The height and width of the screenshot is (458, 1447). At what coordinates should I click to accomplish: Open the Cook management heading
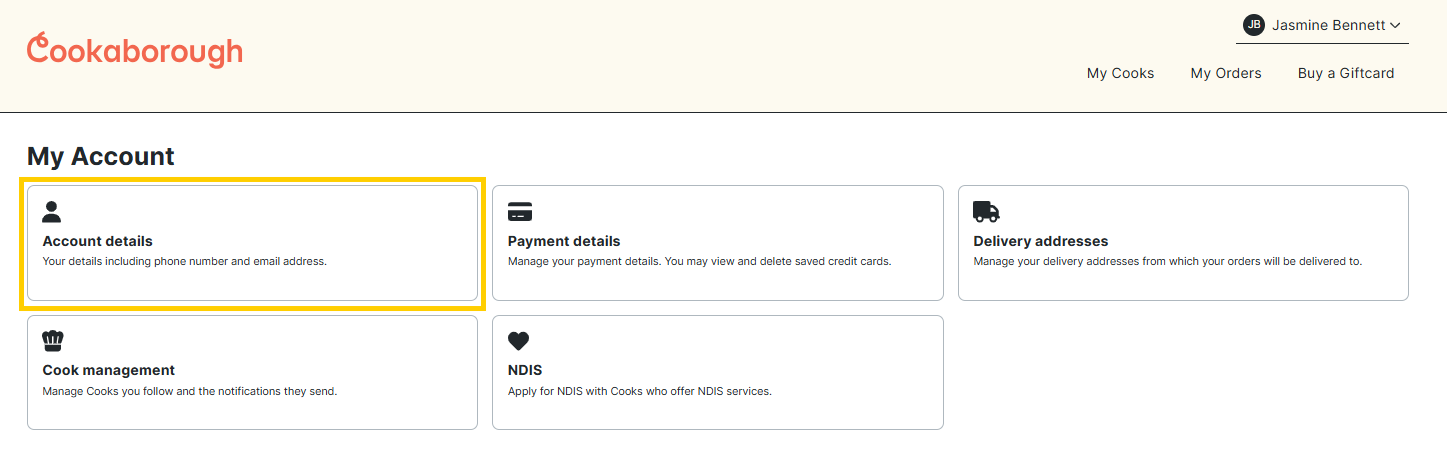pos(108,370)
